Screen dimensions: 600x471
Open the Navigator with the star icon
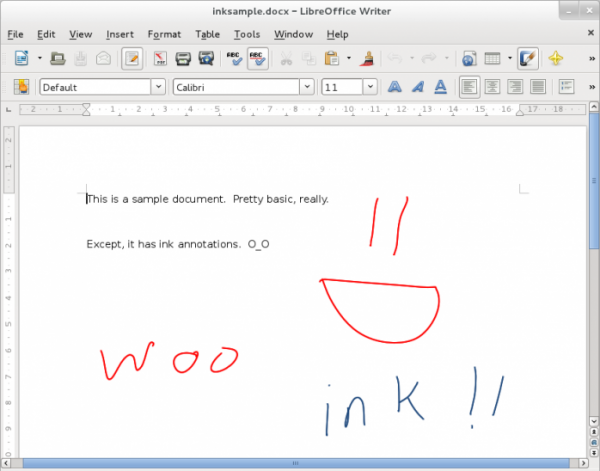pos(556,59)
